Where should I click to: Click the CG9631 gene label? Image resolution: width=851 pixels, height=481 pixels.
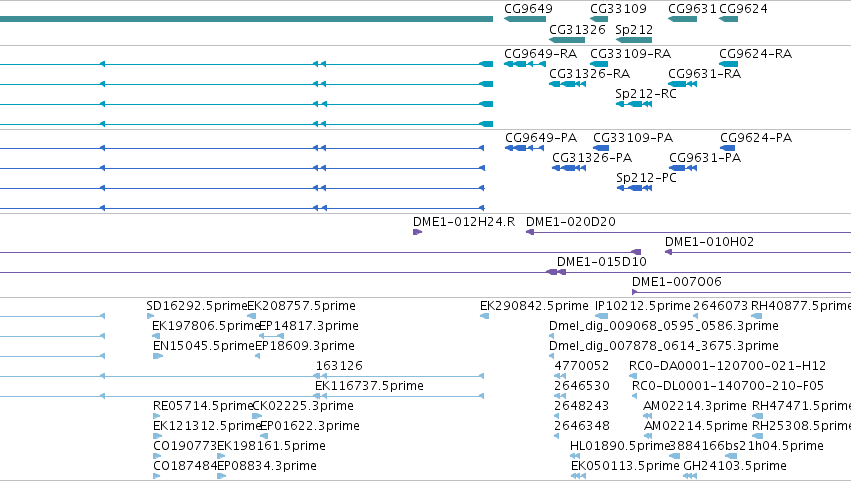point(692,9)
